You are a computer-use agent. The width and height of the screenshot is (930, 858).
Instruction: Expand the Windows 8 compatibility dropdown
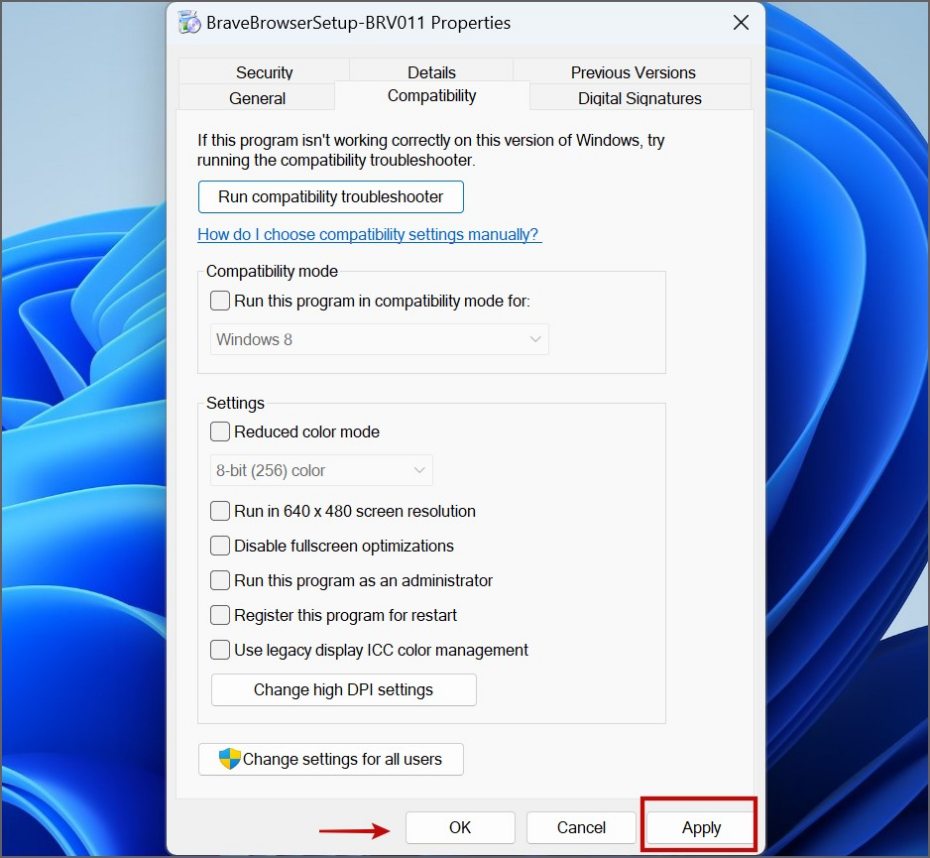click(x=380, y=339)
